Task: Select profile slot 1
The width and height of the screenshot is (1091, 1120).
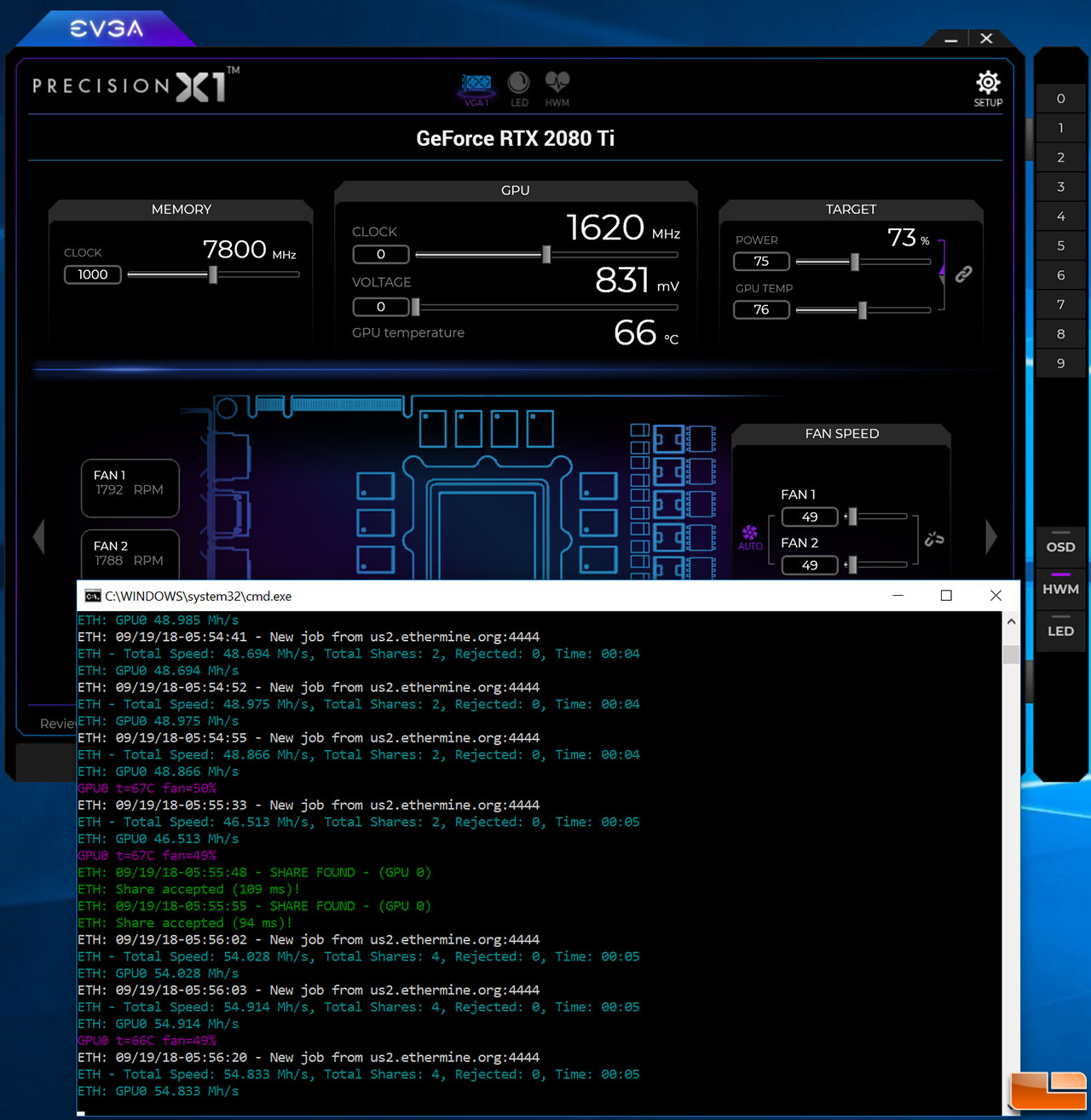Action: (x=1061, y=128)
